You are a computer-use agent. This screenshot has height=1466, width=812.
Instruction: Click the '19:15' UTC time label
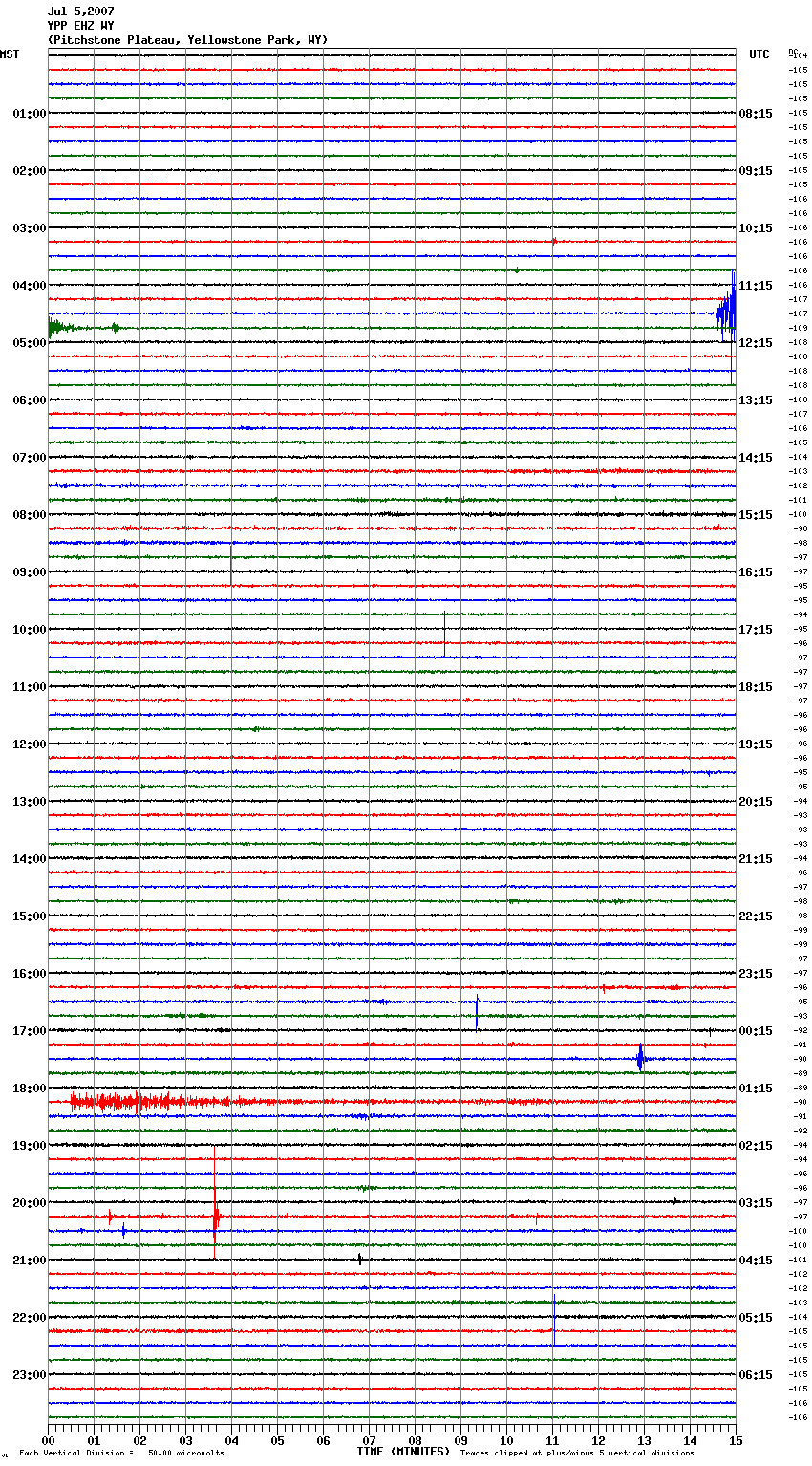(756, 744)
